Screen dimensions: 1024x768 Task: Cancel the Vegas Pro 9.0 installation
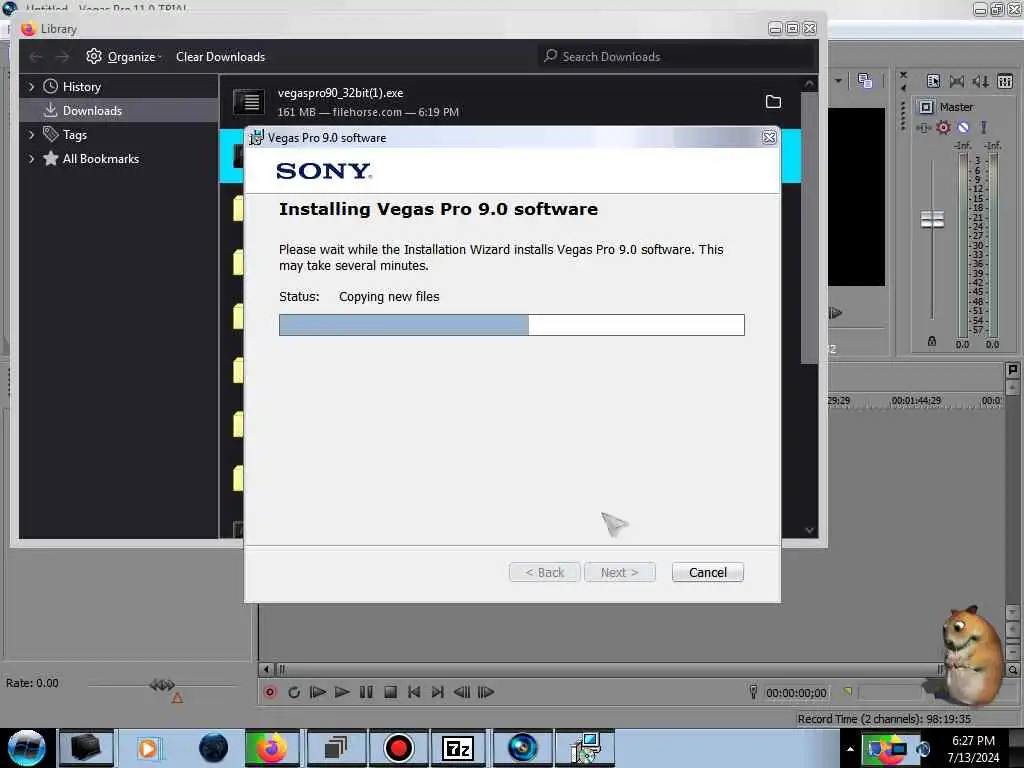707,572
